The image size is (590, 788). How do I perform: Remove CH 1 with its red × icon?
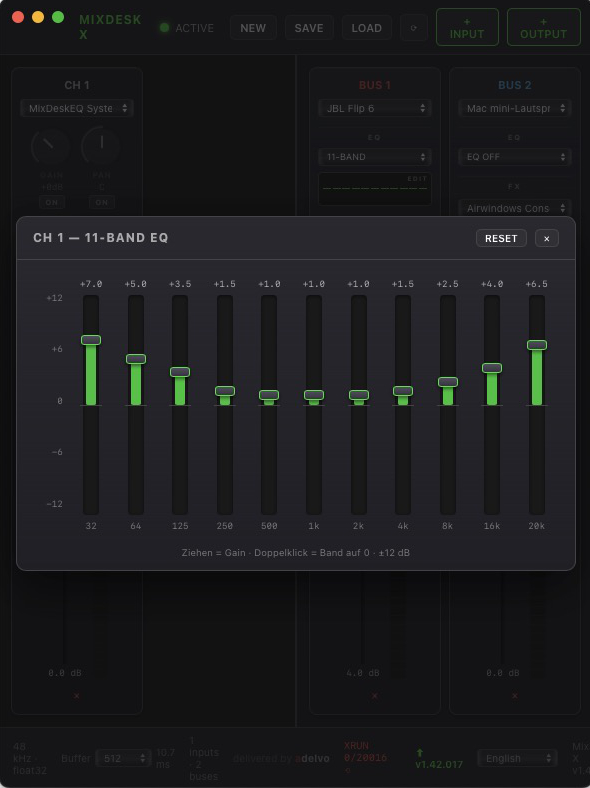pos(76,696)
